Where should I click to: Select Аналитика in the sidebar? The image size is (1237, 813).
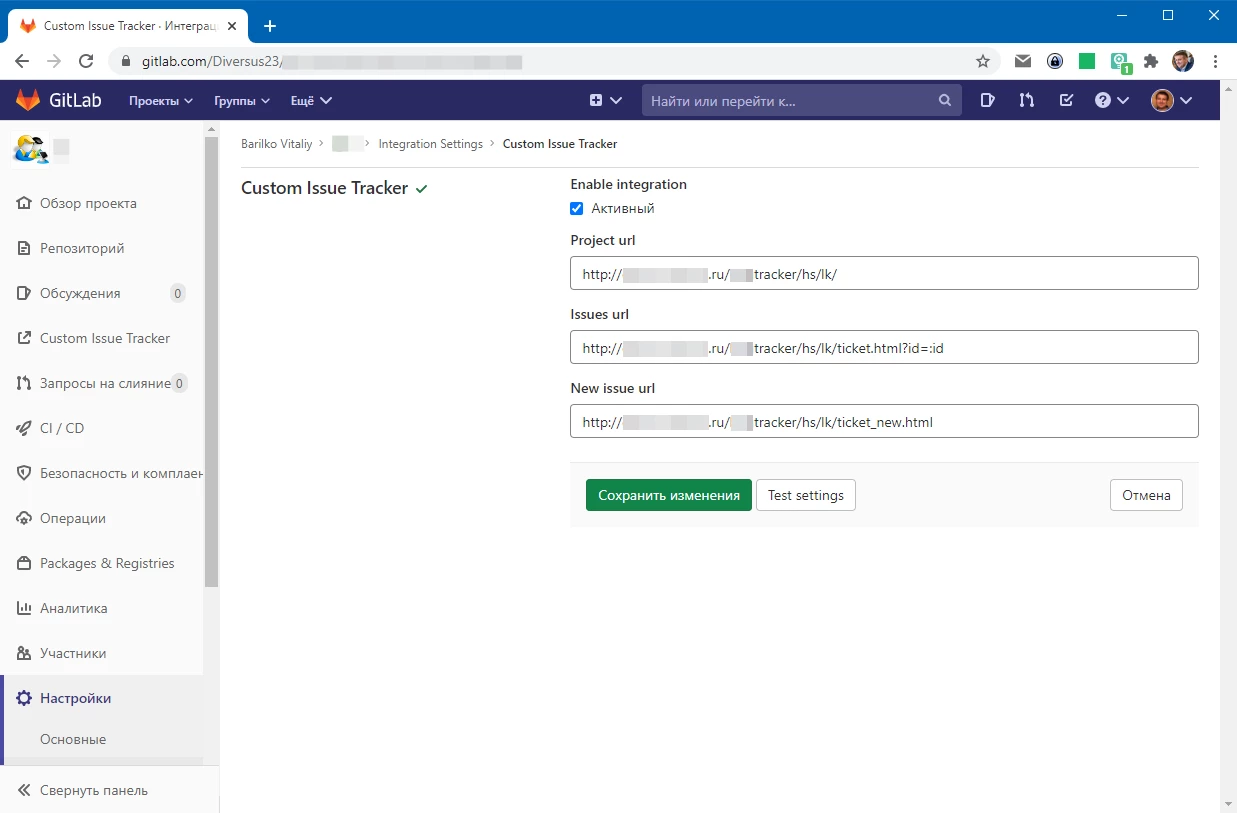[73, 608]
